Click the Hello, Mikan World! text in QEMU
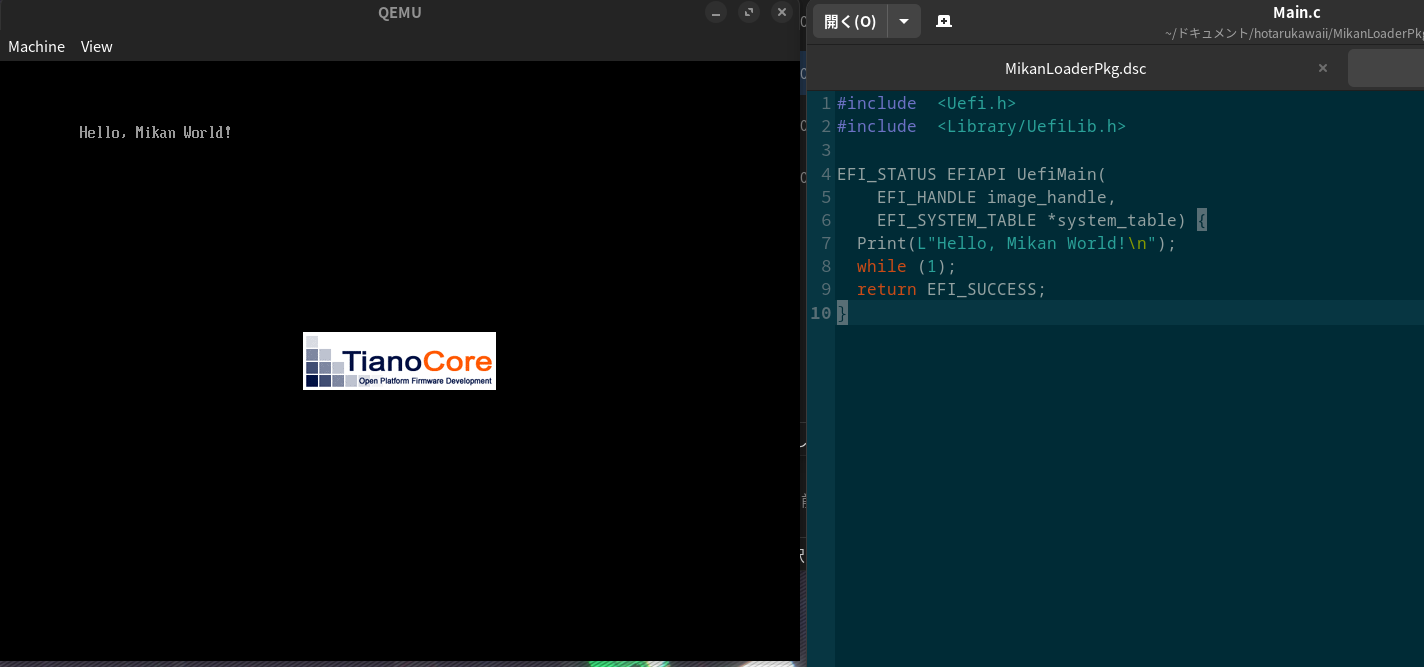This screenshot has height=667, width=1424. point(155,132)
